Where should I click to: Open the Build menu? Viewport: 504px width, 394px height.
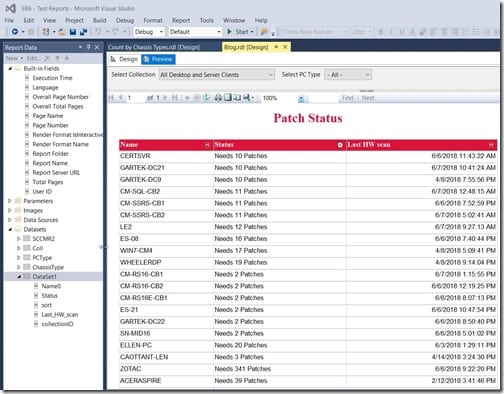click(99, 20)
